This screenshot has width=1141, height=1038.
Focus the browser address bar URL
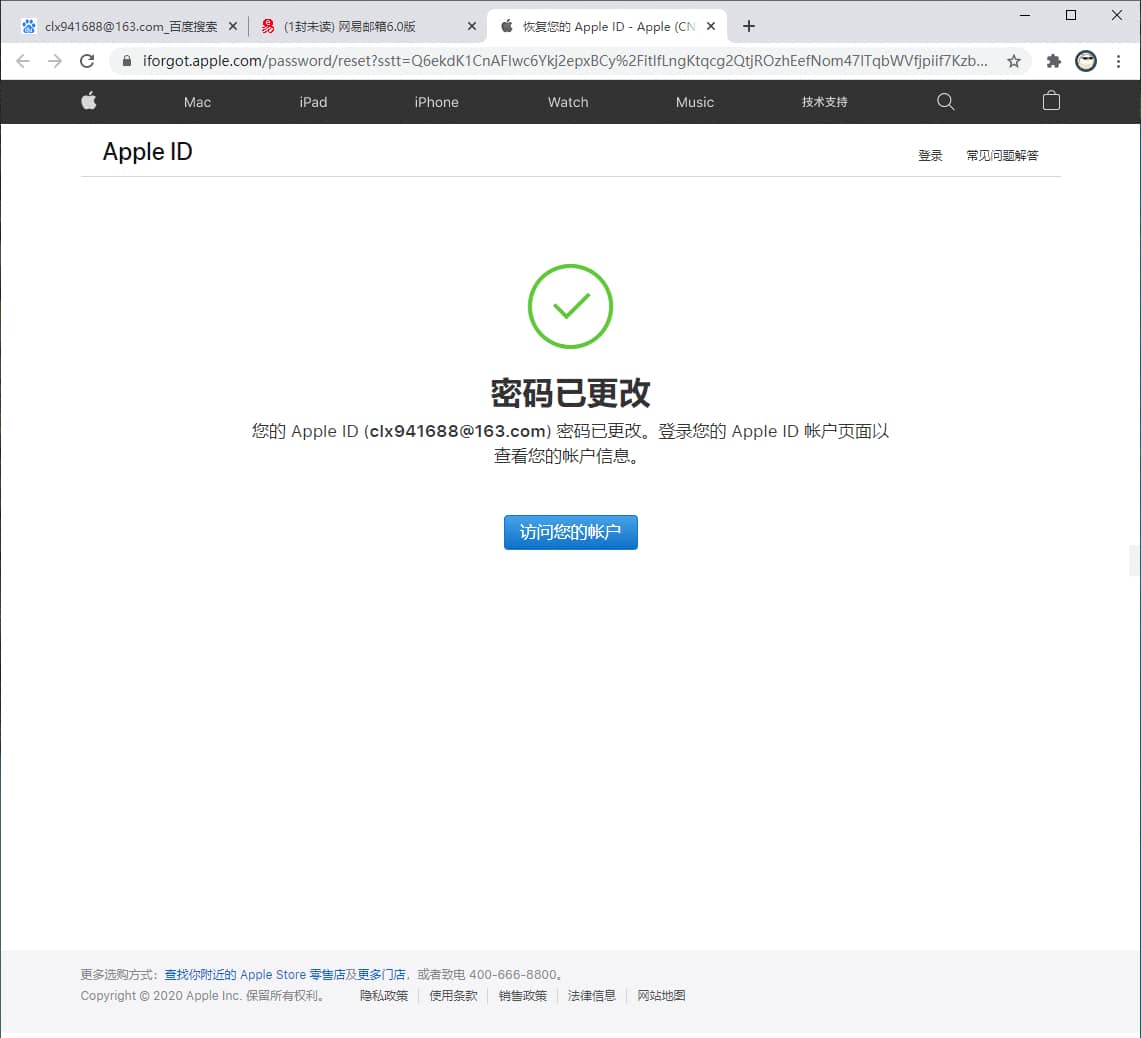click(565, 61)
